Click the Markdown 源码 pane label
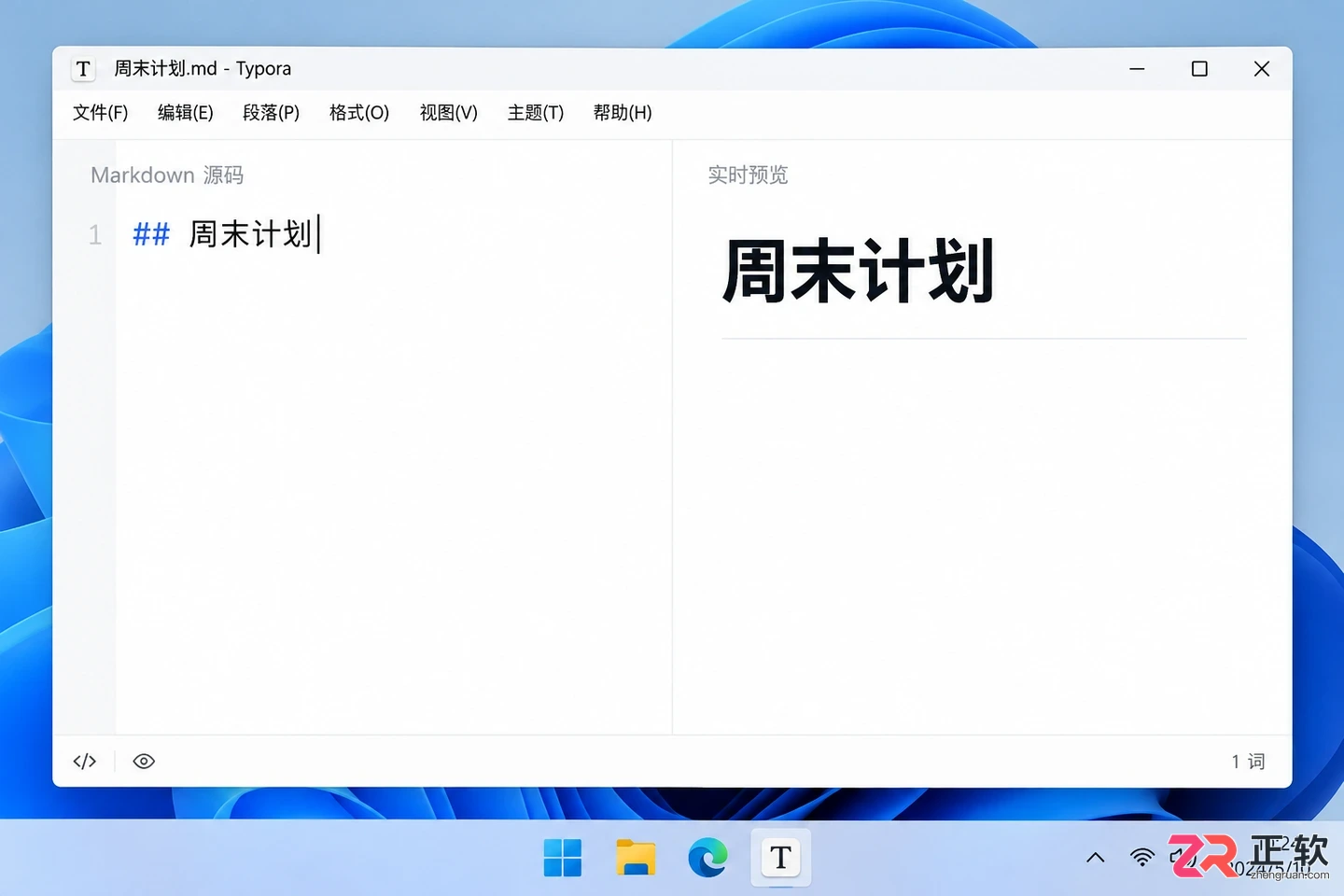1344x896 pixels. [x=167, y=175]
